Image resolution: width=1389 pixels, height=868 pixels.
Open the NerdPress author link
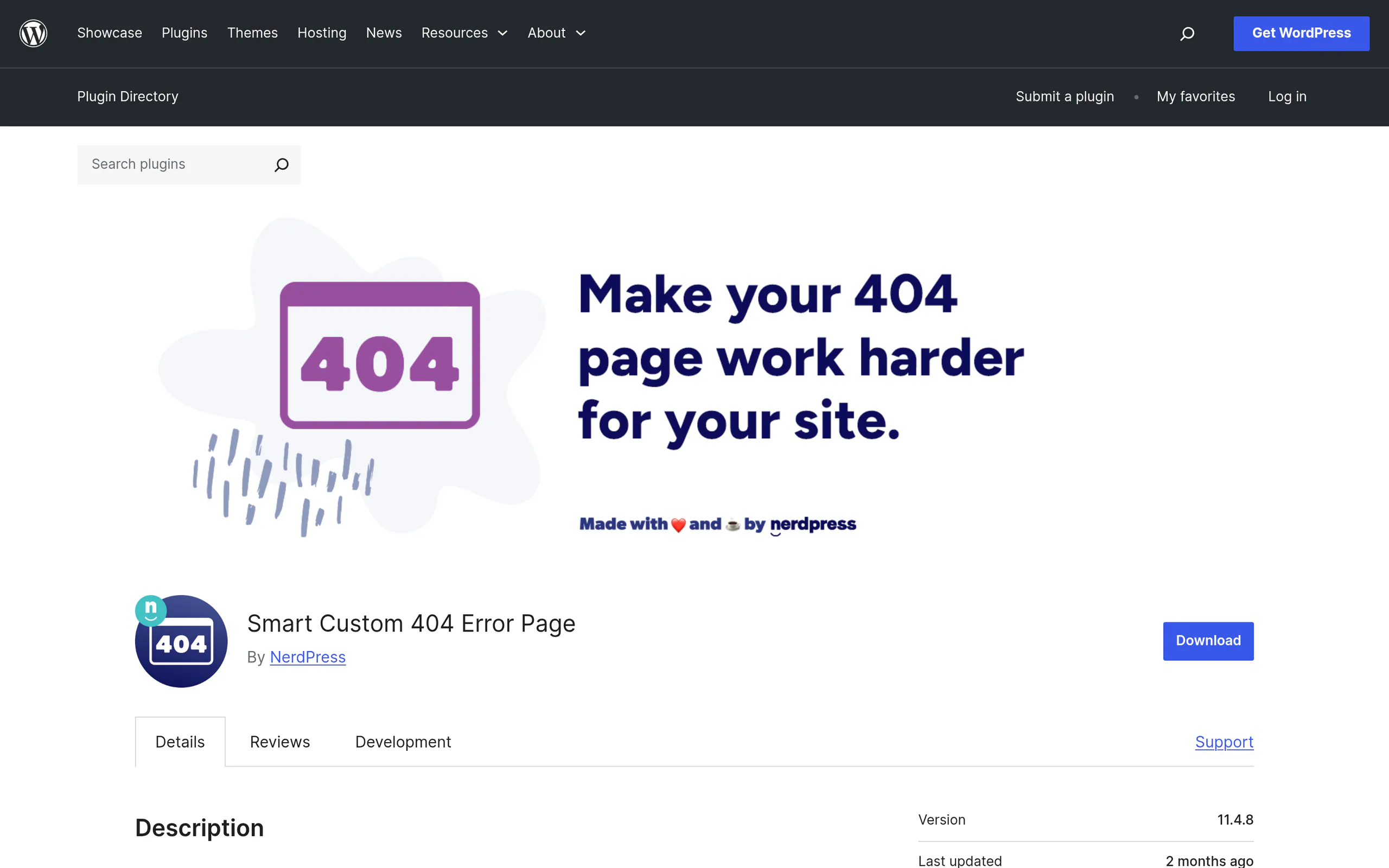pyautogui.click(x=308, y=657)
